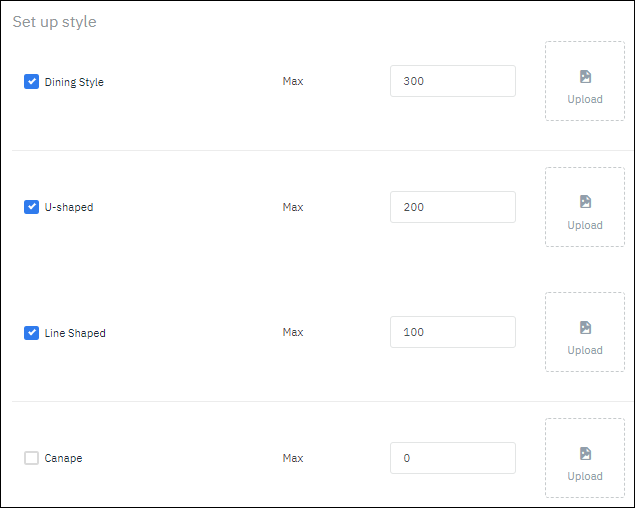Click the Line Shaped label text
Viewport: 635px width, 508px height.
[x=75, y=333]
